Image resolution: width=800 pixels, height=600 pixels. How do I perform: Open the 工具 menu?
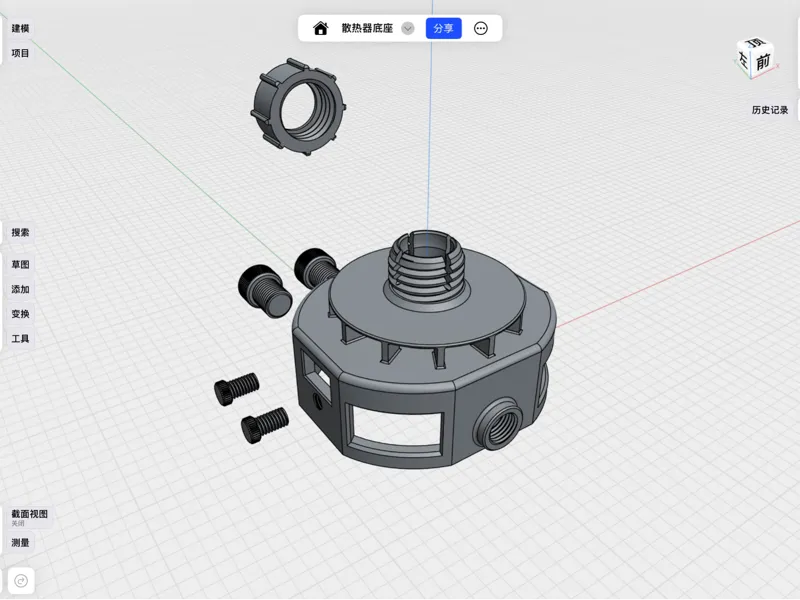pyautogui.click(x=20, y=338)
